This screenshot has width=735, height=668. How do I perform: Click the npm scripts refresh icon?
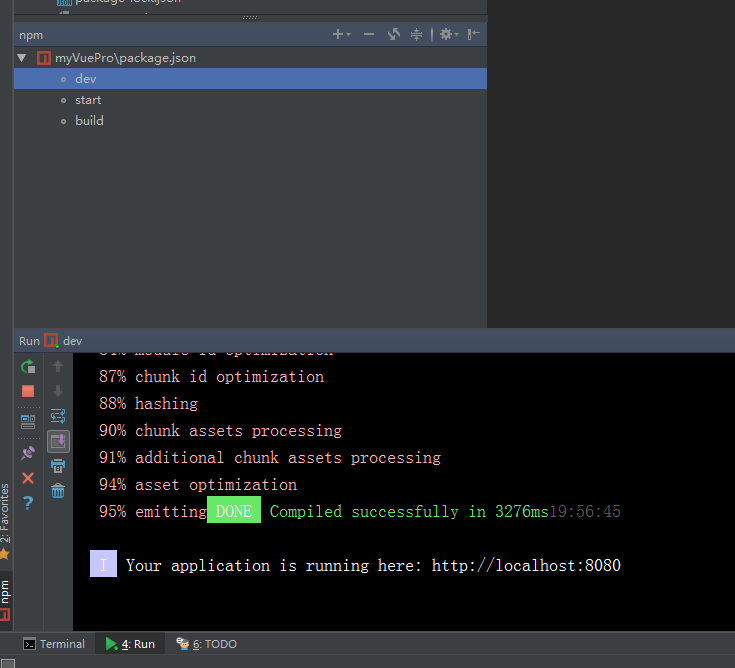[x=394, y=34]
